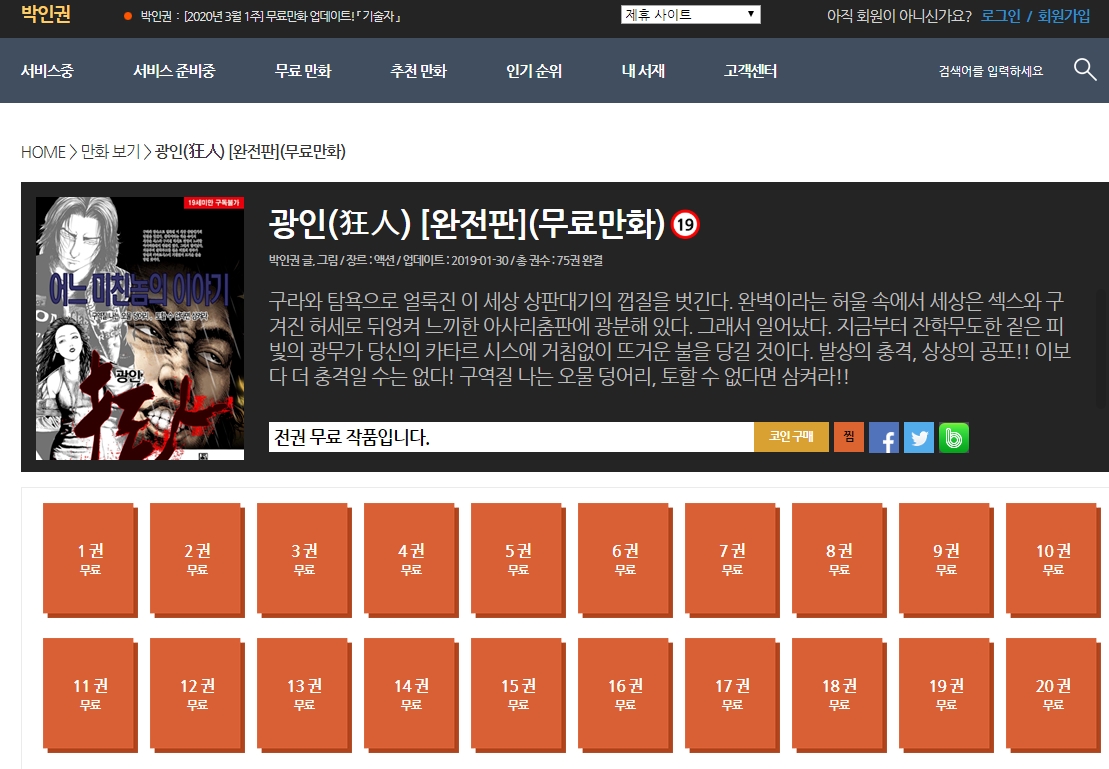Open volume 8권 무료

[x=839, y=559]
